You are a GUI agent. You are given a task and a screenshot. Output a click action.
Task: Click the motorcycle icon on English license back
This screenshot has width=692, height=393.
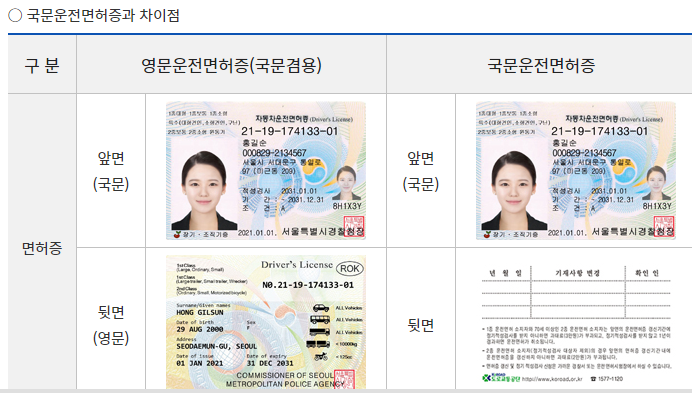321,356
